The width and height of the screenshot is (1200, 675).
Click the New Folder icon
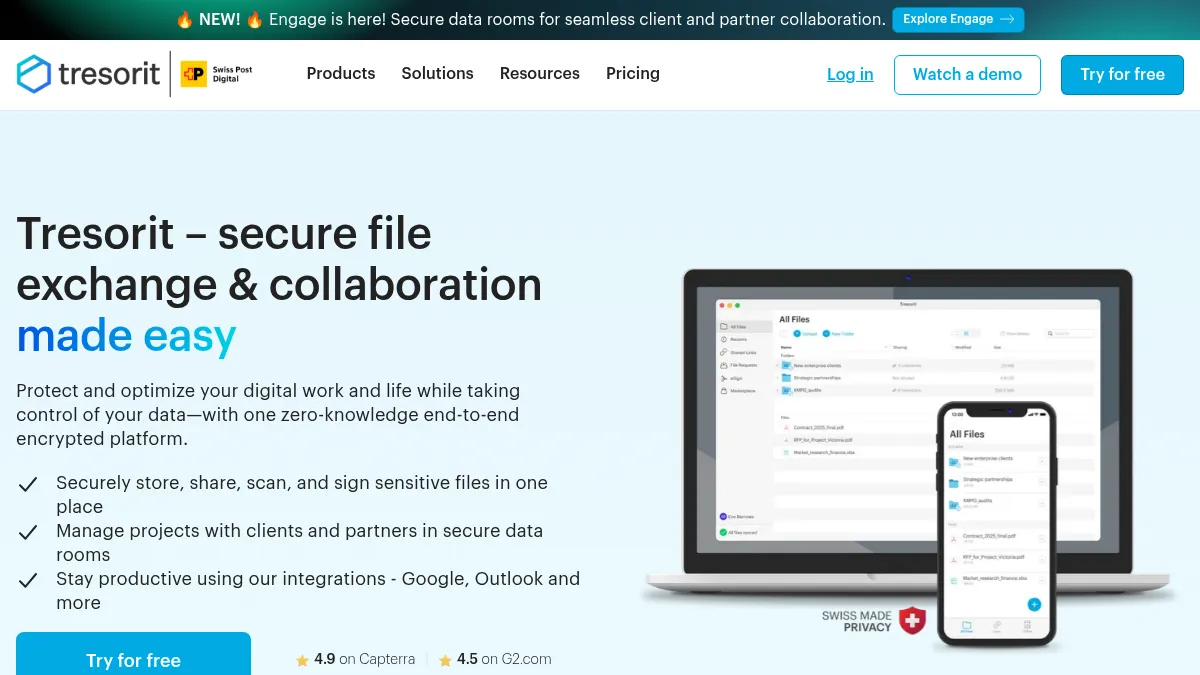[827, 334]
